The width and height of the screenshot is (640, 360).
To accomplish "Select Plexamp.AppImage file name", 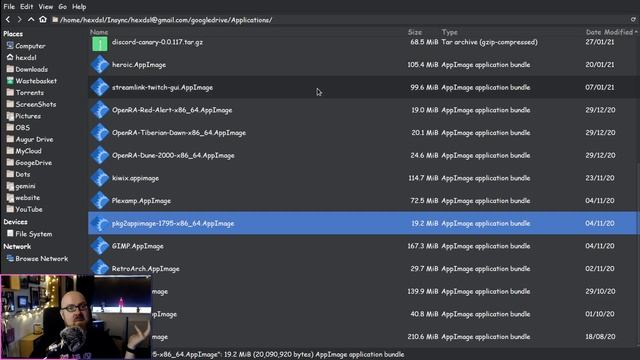I will (141, 201).
